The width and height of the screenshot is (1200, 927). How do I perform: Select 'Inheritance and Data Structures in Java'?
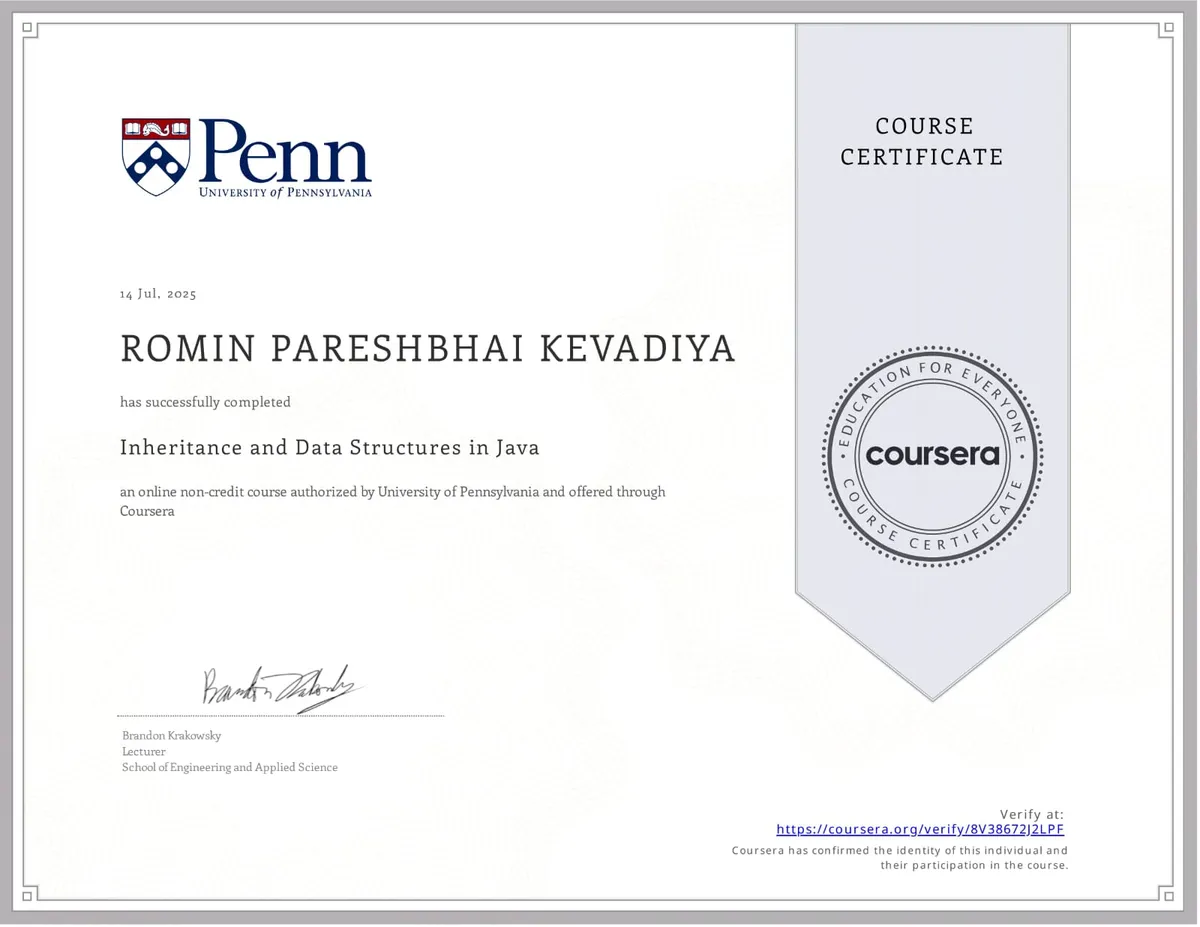tap(330, 447)
